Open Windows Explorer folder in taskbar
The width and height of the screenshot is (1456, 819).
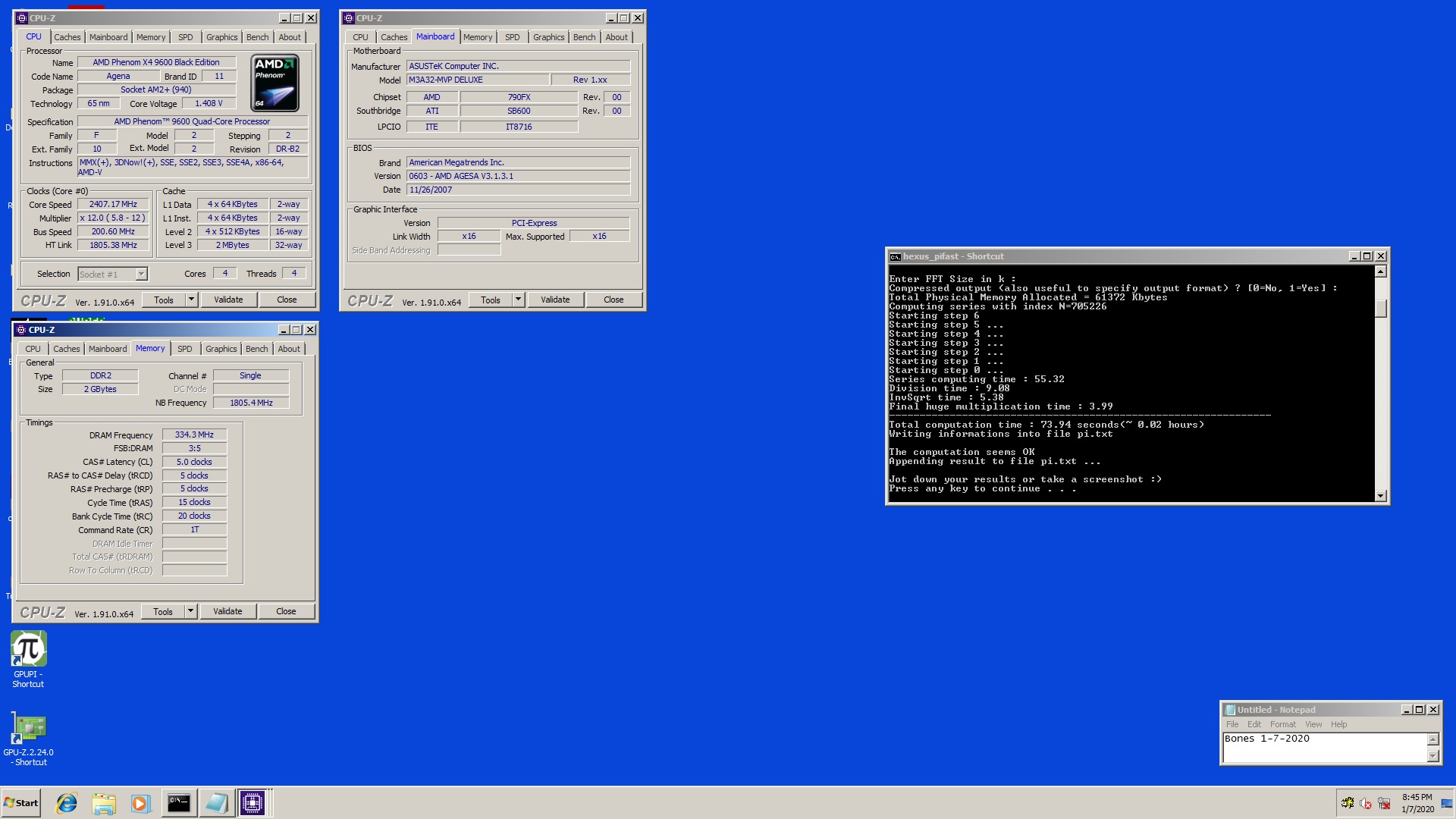(x=104, y=803)
